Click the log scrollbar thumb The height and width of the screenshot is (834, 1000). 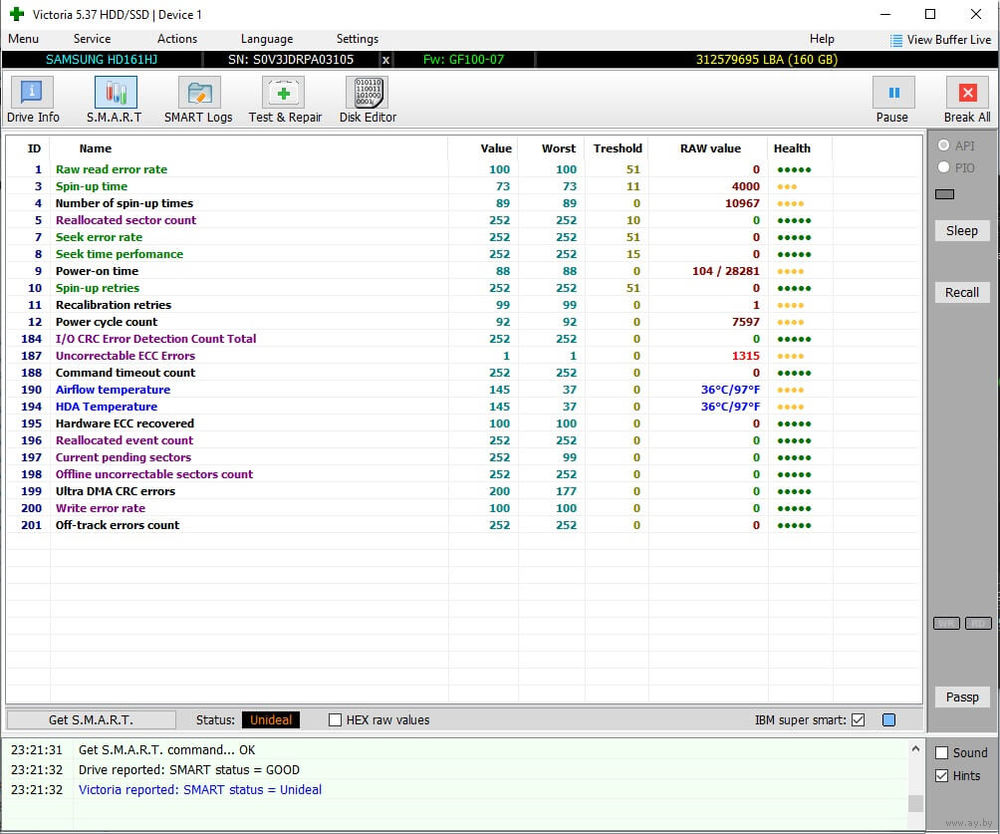click(915, 803)
